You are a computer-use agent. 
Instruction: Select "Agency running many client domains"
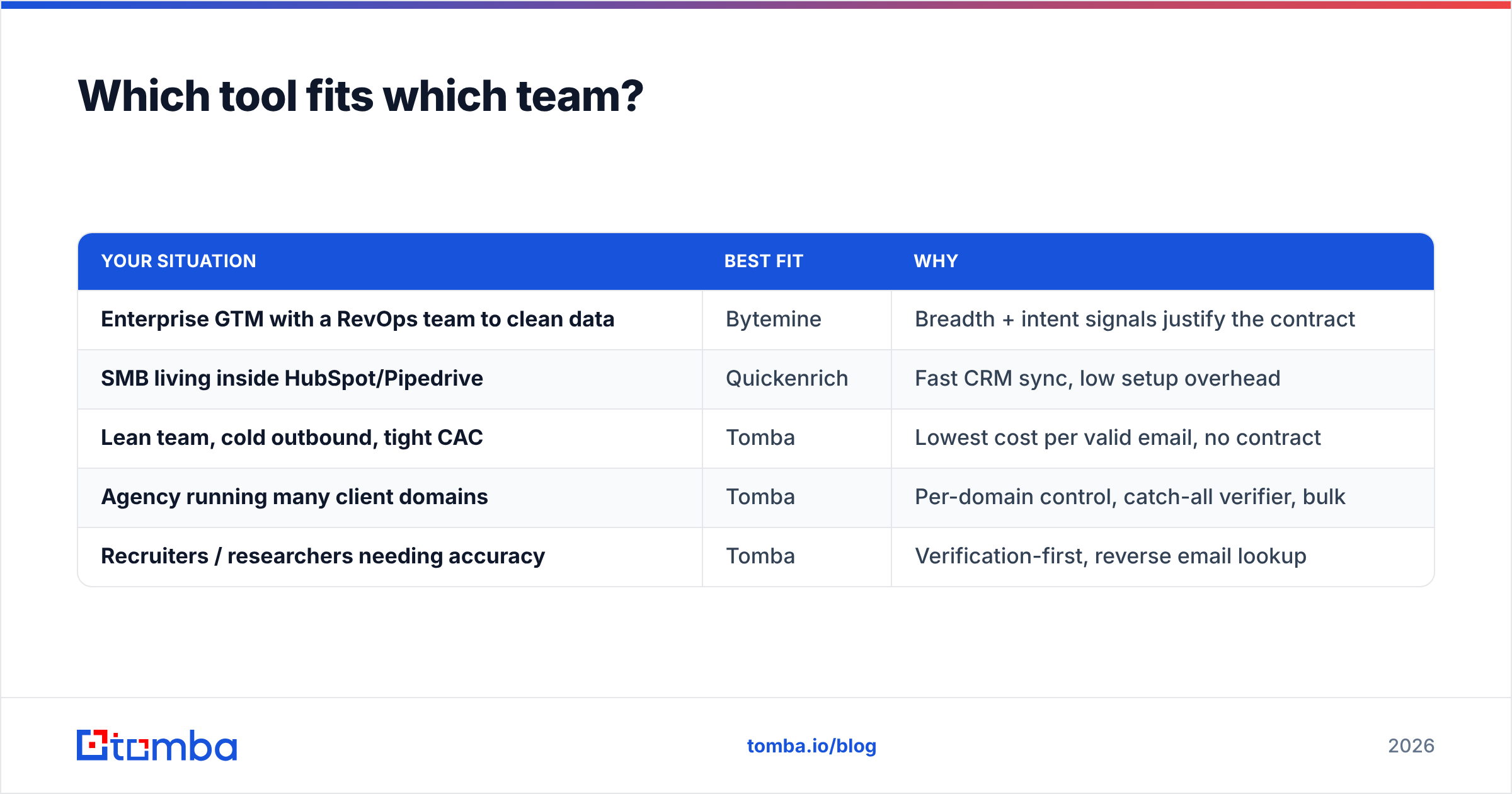pyautogui.click(x=295, y=497)
